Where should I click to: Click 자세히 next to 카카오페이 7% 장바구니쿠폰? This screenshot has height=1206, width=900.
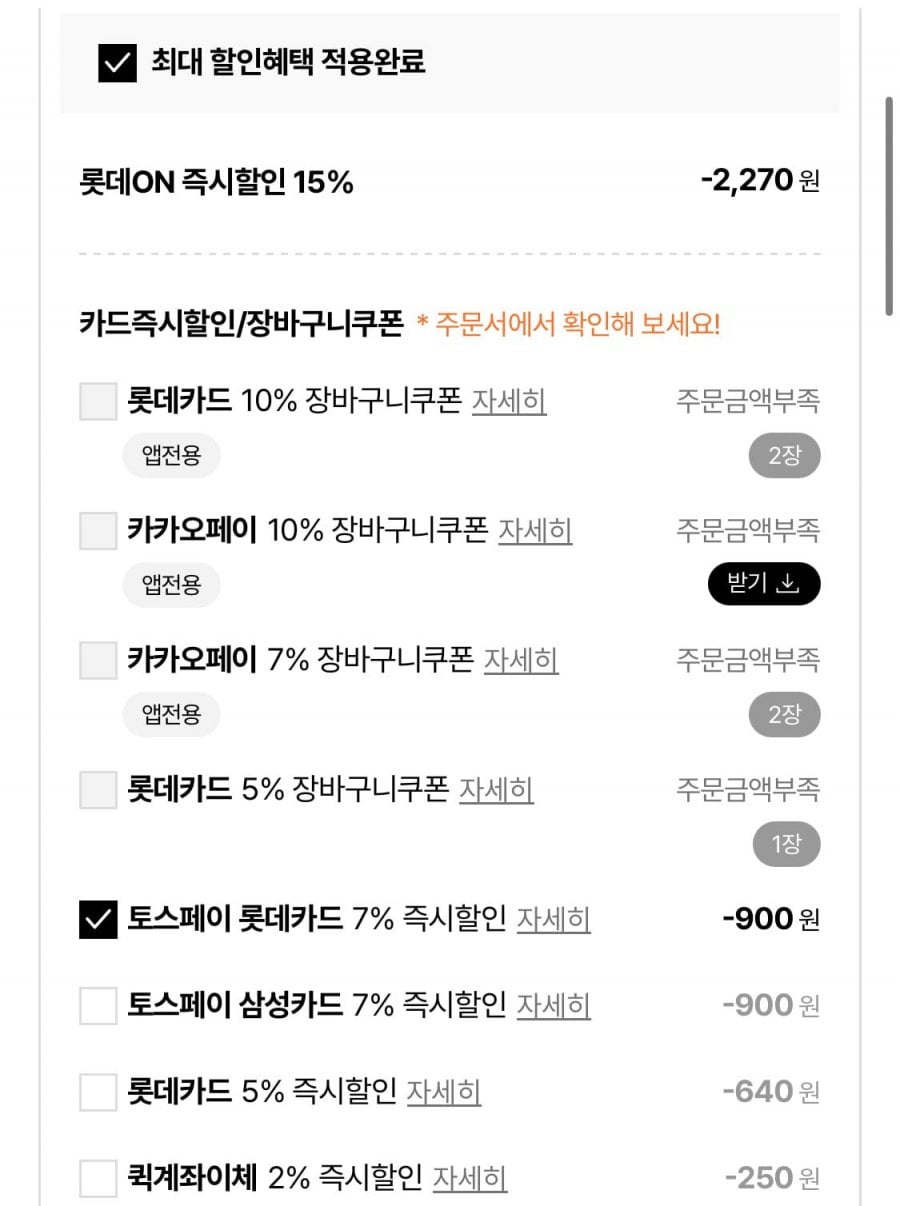tap(521, 660)
